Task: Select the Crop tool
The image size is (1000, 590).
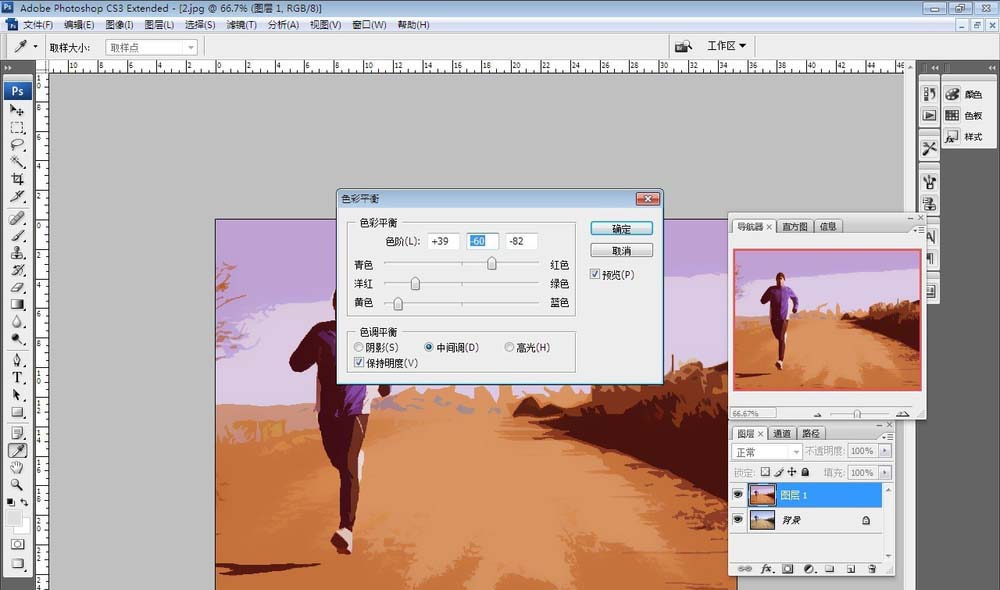Action: pos(17,179)
